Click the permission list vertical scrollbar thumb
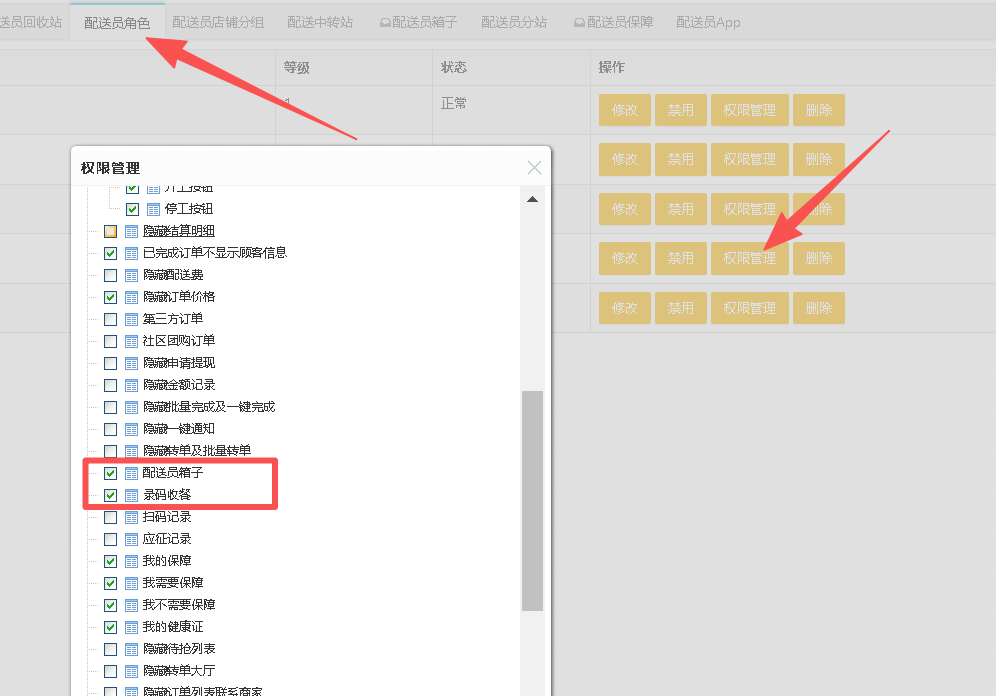This screenshot has height=696, width=996. (x=532, y=500)
